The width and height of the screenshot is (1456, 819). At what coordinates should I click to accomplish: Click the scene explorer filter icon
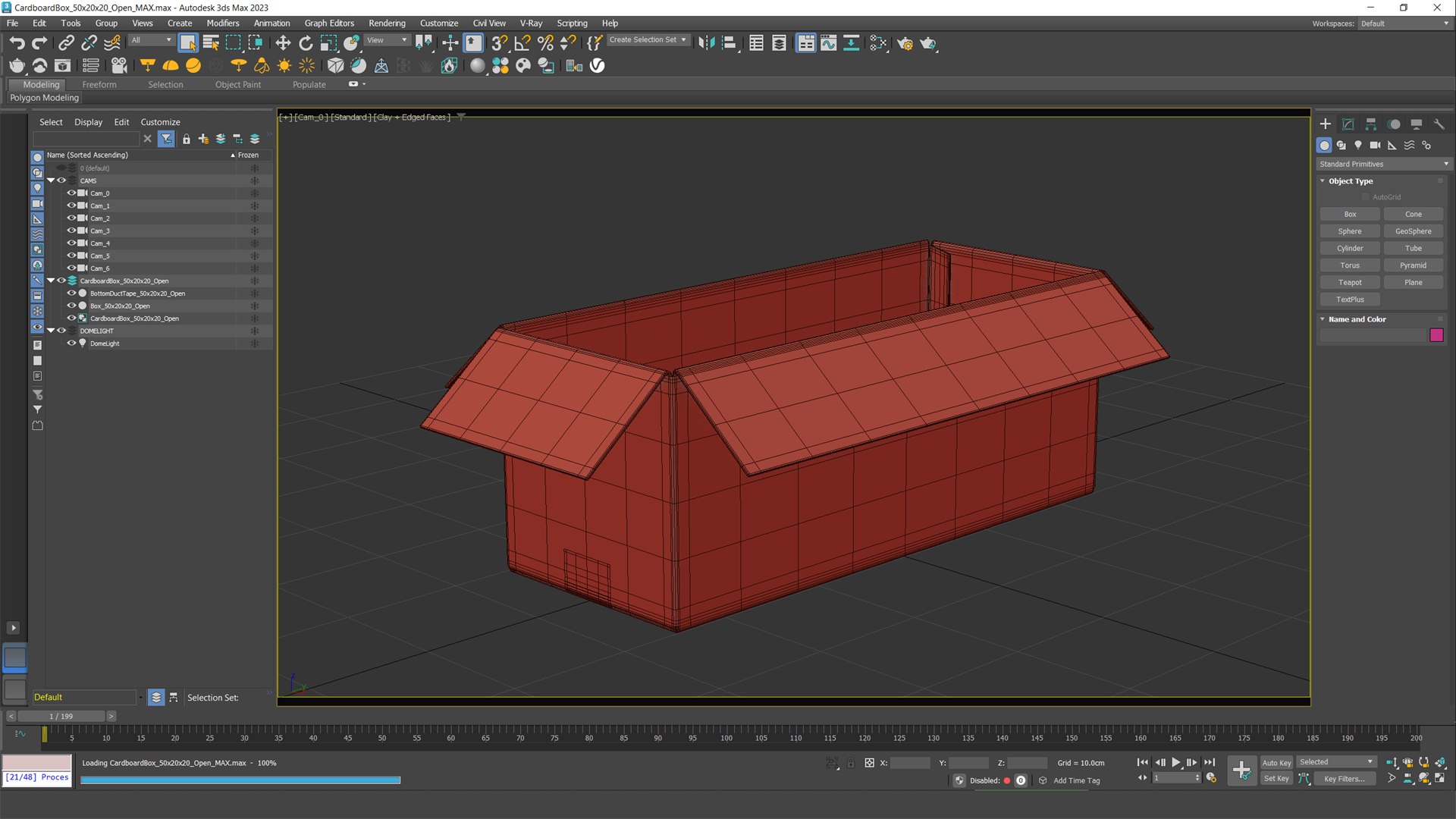click(166, 139)
